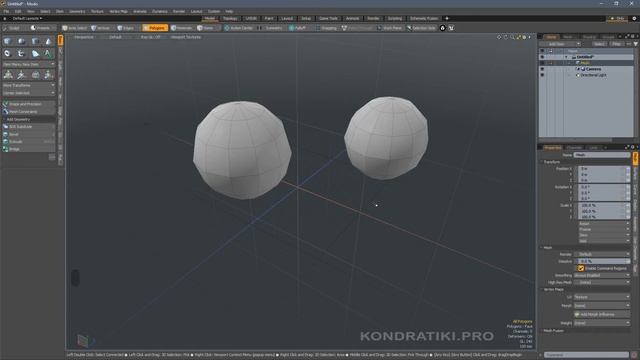Image resolution: width=640 pixels, height=360 pixels.
Task: Click the Bridge tool
Action: tap(29, 149)
